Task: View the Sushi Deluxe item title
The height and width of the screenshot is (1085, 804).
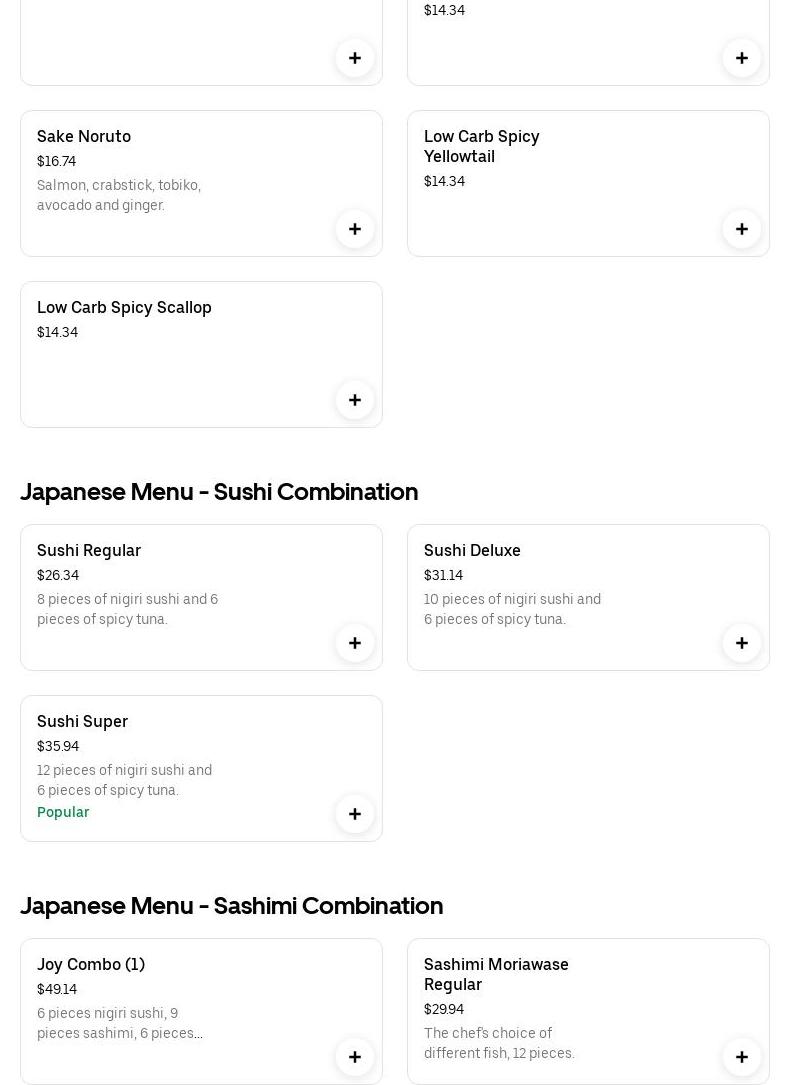Action: click(x=472, y=550)
